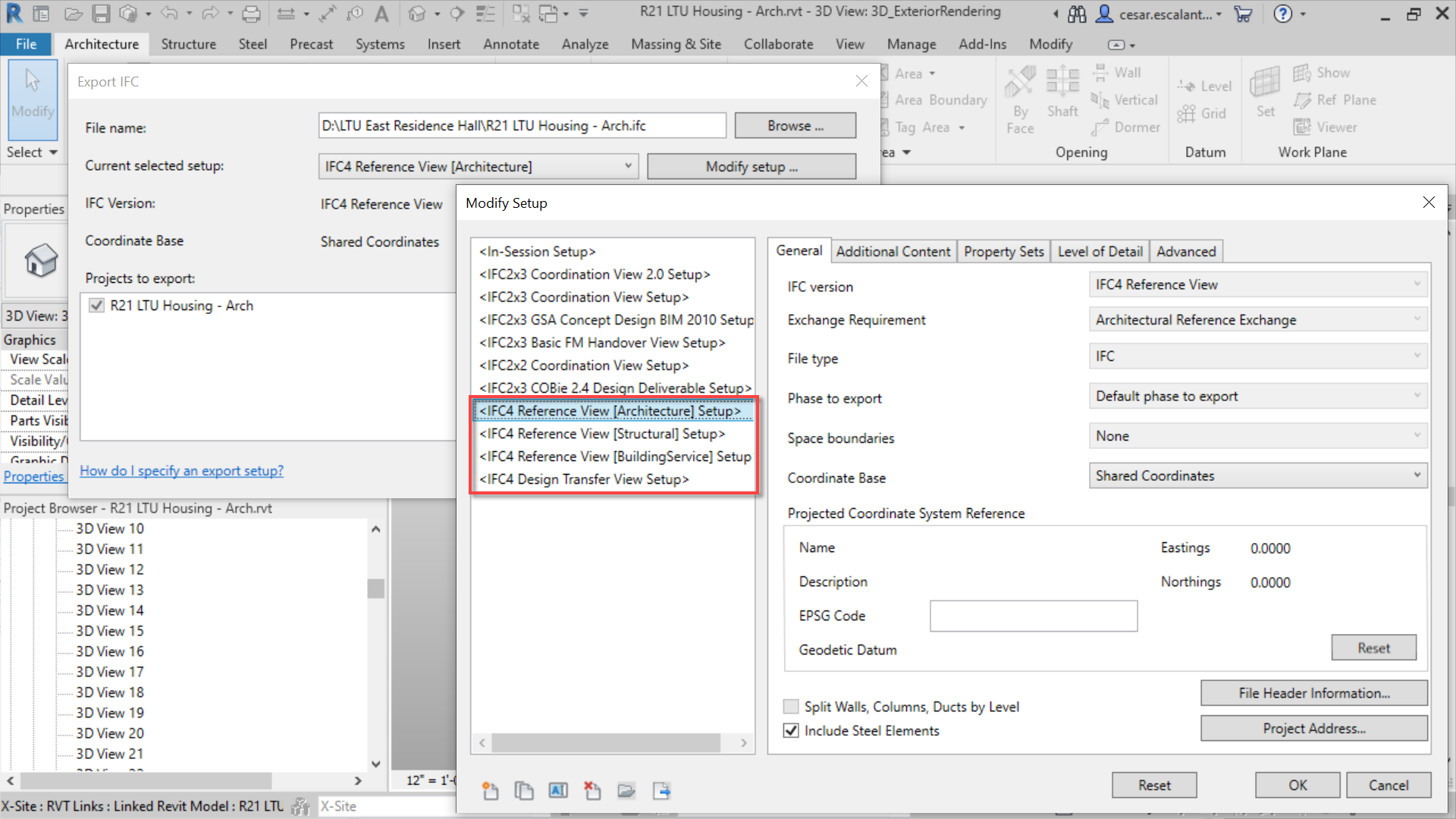
Task: Click the Reset button next to OK in Modify Setup
Action: pyautogui.click(x=1154, y=785)
